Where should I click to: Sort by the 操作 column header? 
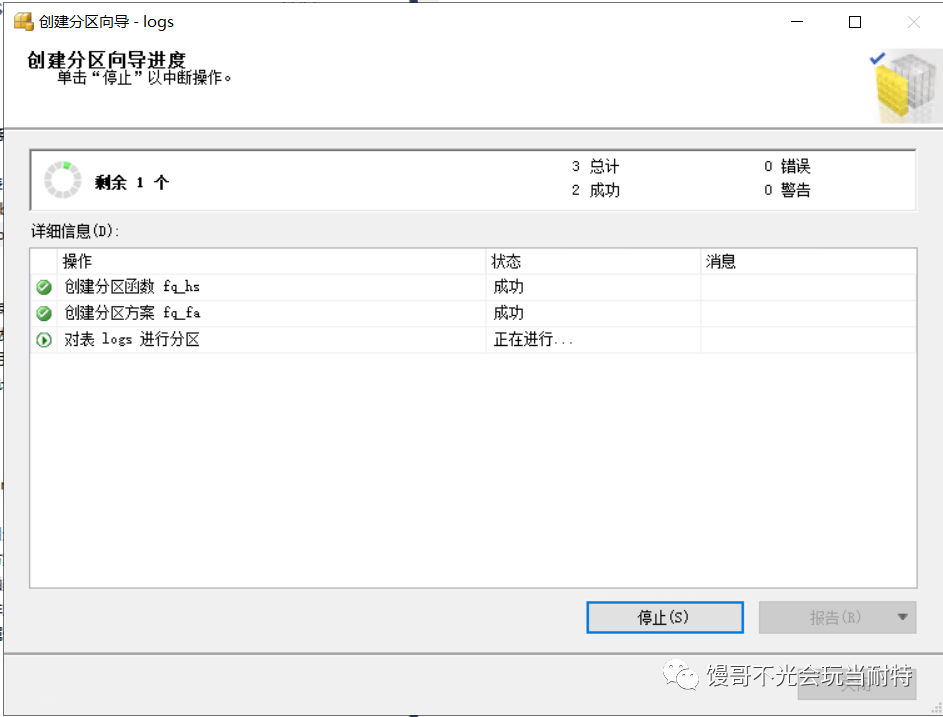[78, 262]
